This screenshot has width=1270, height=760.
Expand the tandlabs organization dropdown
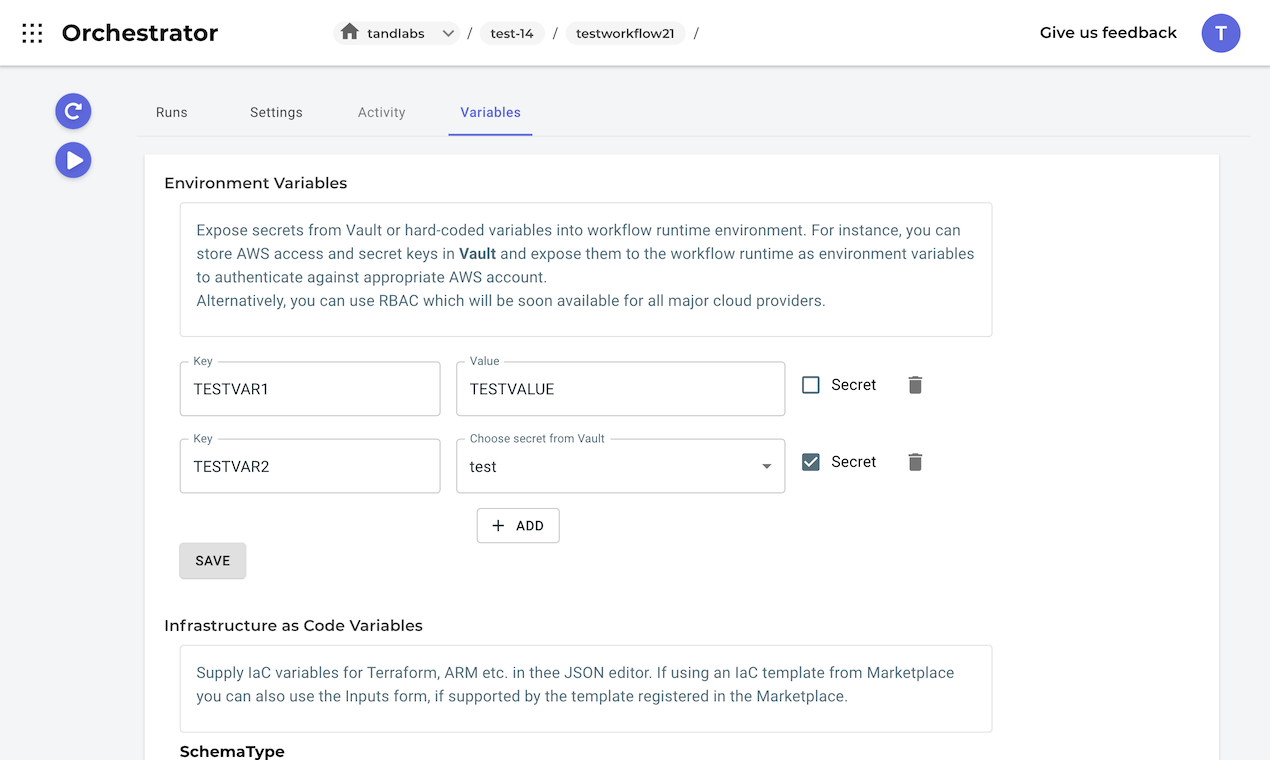[449, 33]
